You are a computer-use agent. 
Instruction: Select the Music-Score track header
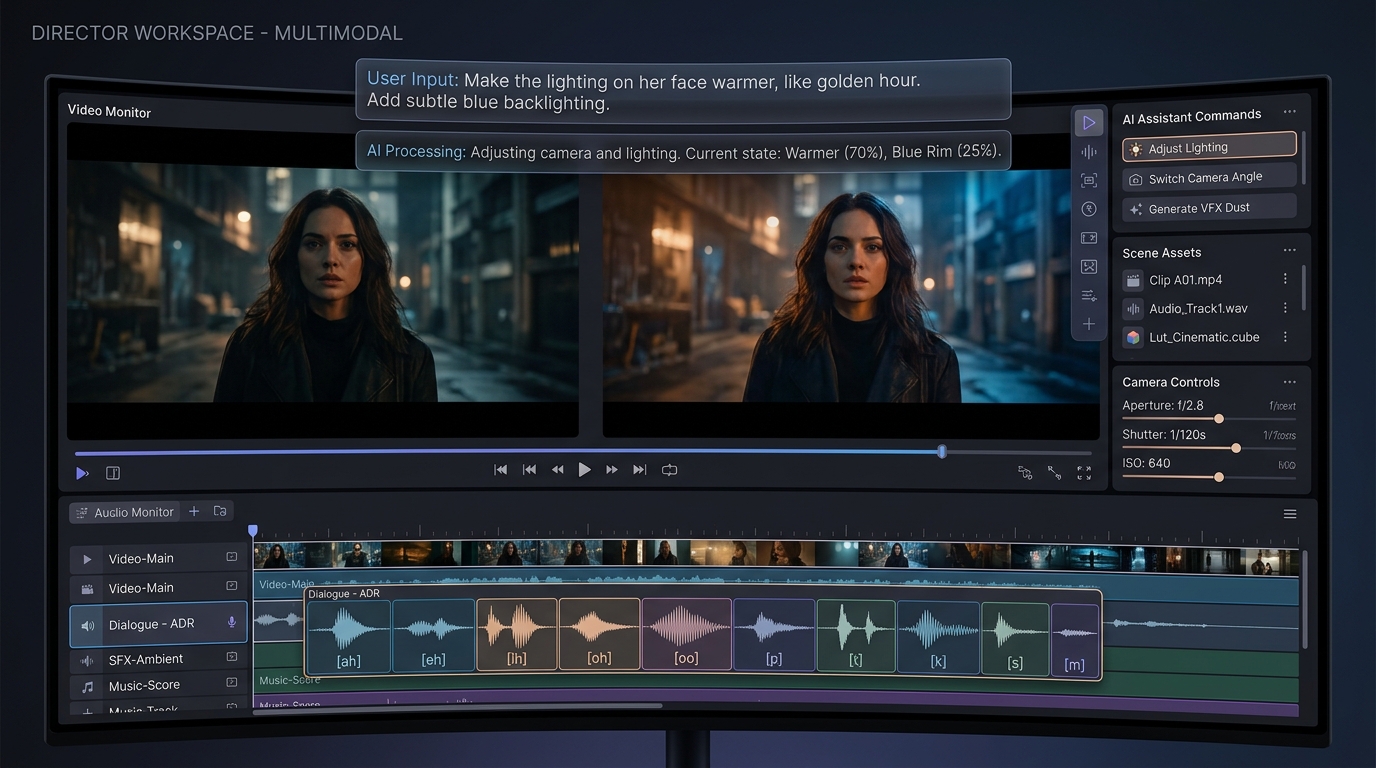(158, 685)
